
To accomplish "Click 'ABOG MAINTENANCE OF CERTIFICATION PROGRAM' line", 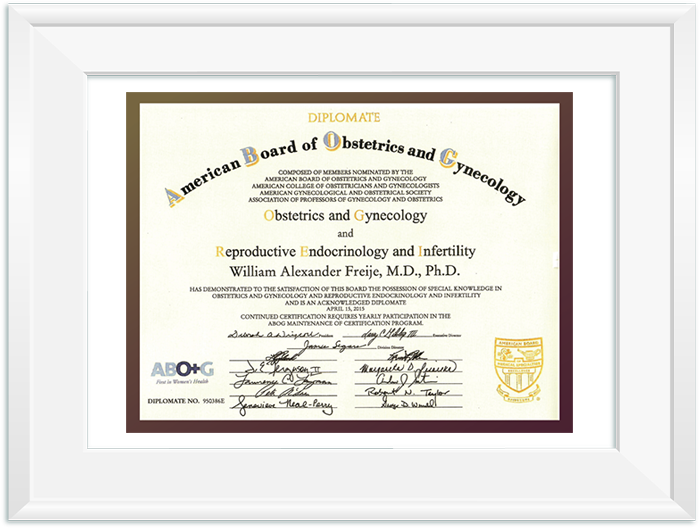I will click(345, 323).
